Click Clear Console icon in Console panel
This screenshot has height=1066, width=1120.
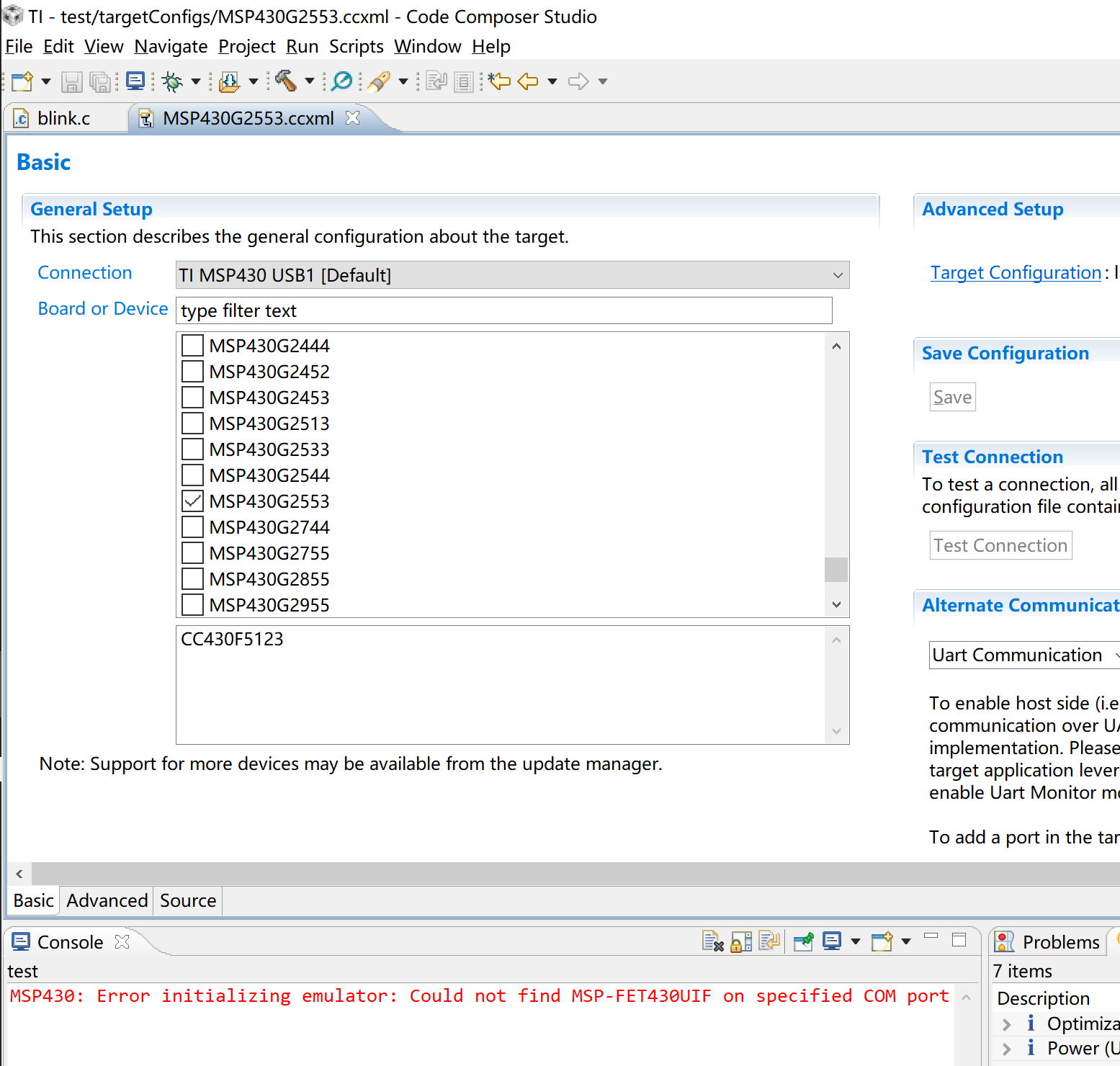[x=712, y=941]
